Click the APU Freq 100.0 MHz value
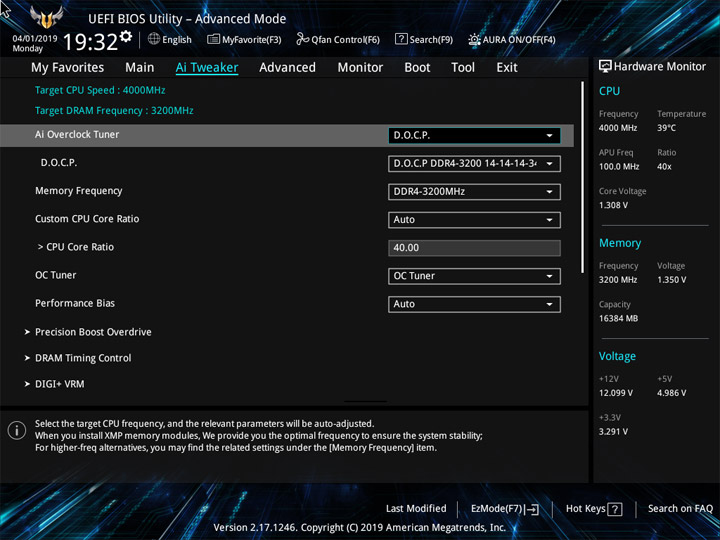This screenshot has width=720, height=540. click(619, 167)
